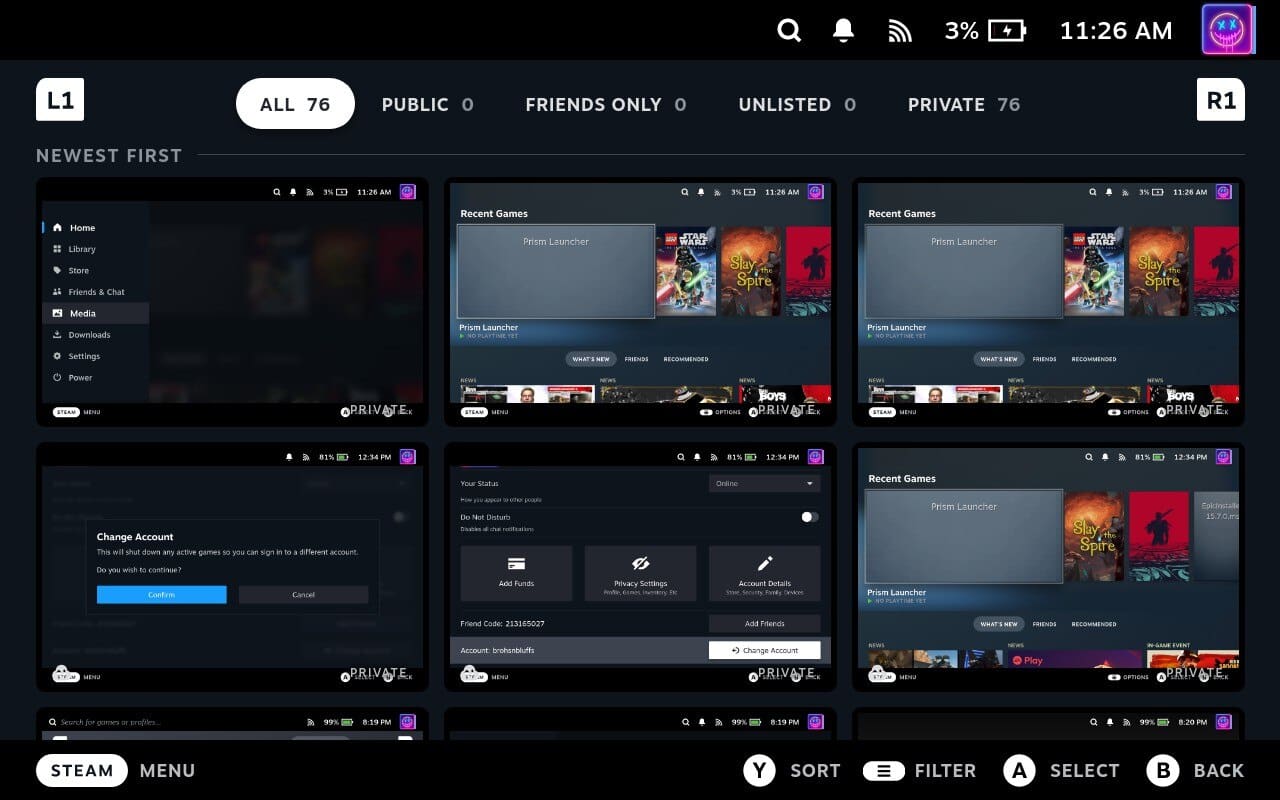The width and height of the screenshot is (1280, 800).
Task: Open the UNLISTED tab
Action: pos(796,104)
